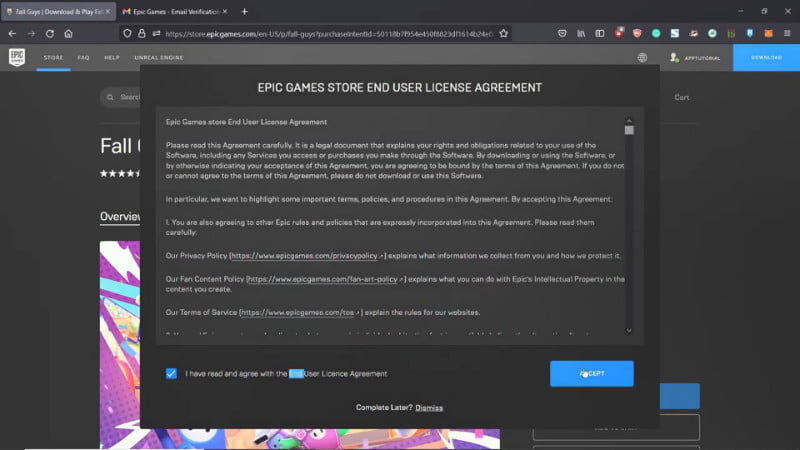Go to the browser home page
This screenshot has width=800, height=450.
click(x=68, y=34)
